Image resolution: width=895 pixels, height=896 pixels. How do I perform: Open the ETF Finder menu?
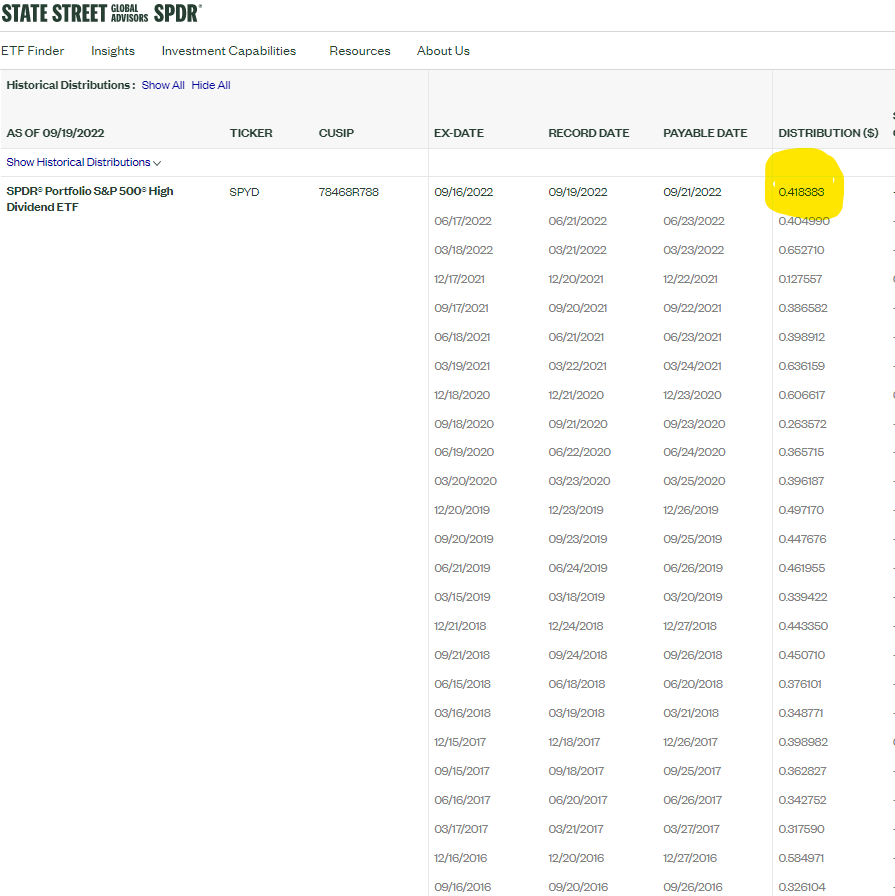click(x=33, y=51)
